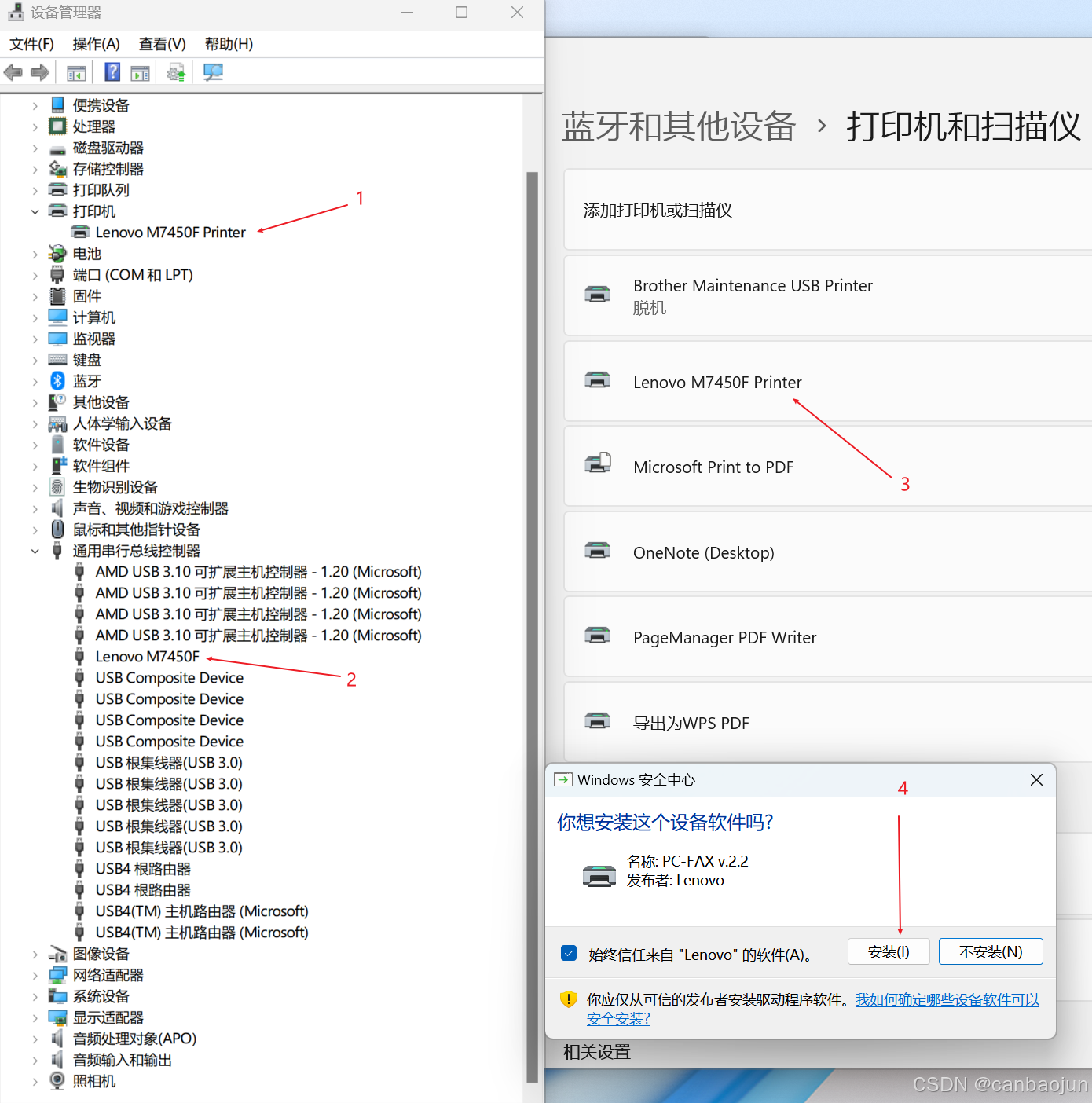Click the Back arrow toolbar icon
Viewport: 1092px width, 1103px height.
point(13,73)
